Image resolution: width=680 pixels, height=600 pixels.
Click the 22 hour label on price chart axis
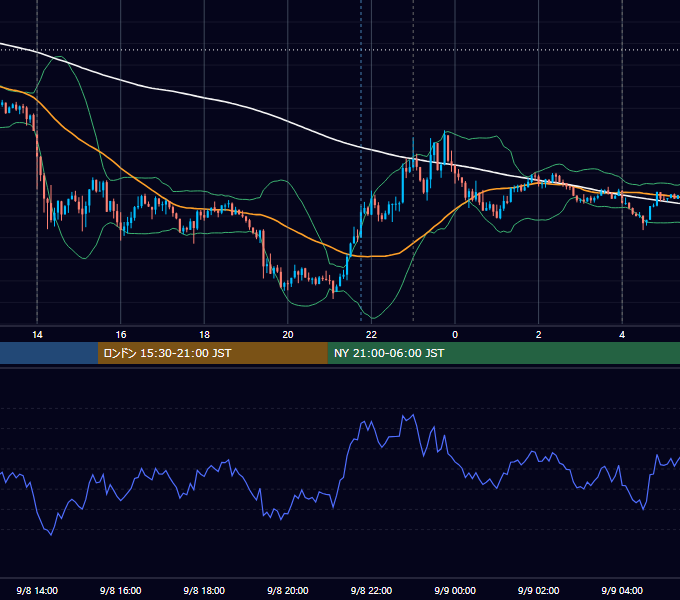[x=371, y=335]
